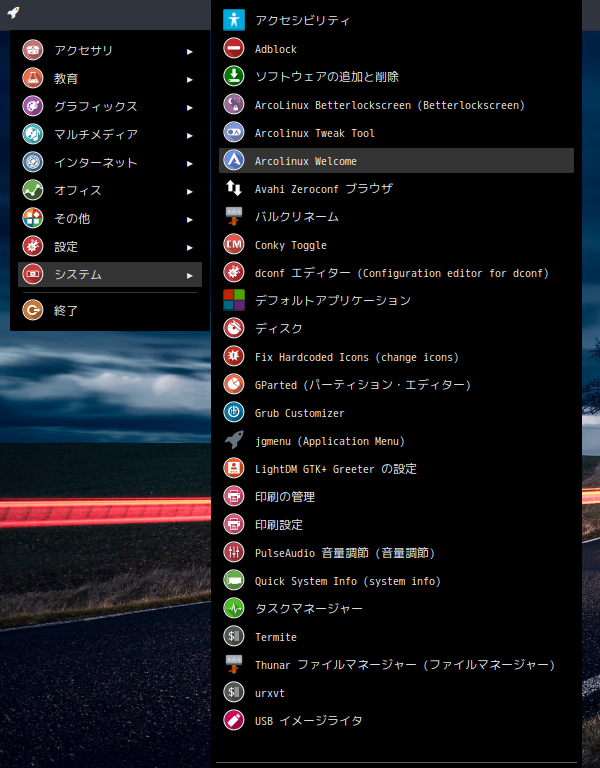The height and width of the screenshot is (768, 600).
Task: Click the ソフトウェアの追加と削除 download icon
Action: 234,76
